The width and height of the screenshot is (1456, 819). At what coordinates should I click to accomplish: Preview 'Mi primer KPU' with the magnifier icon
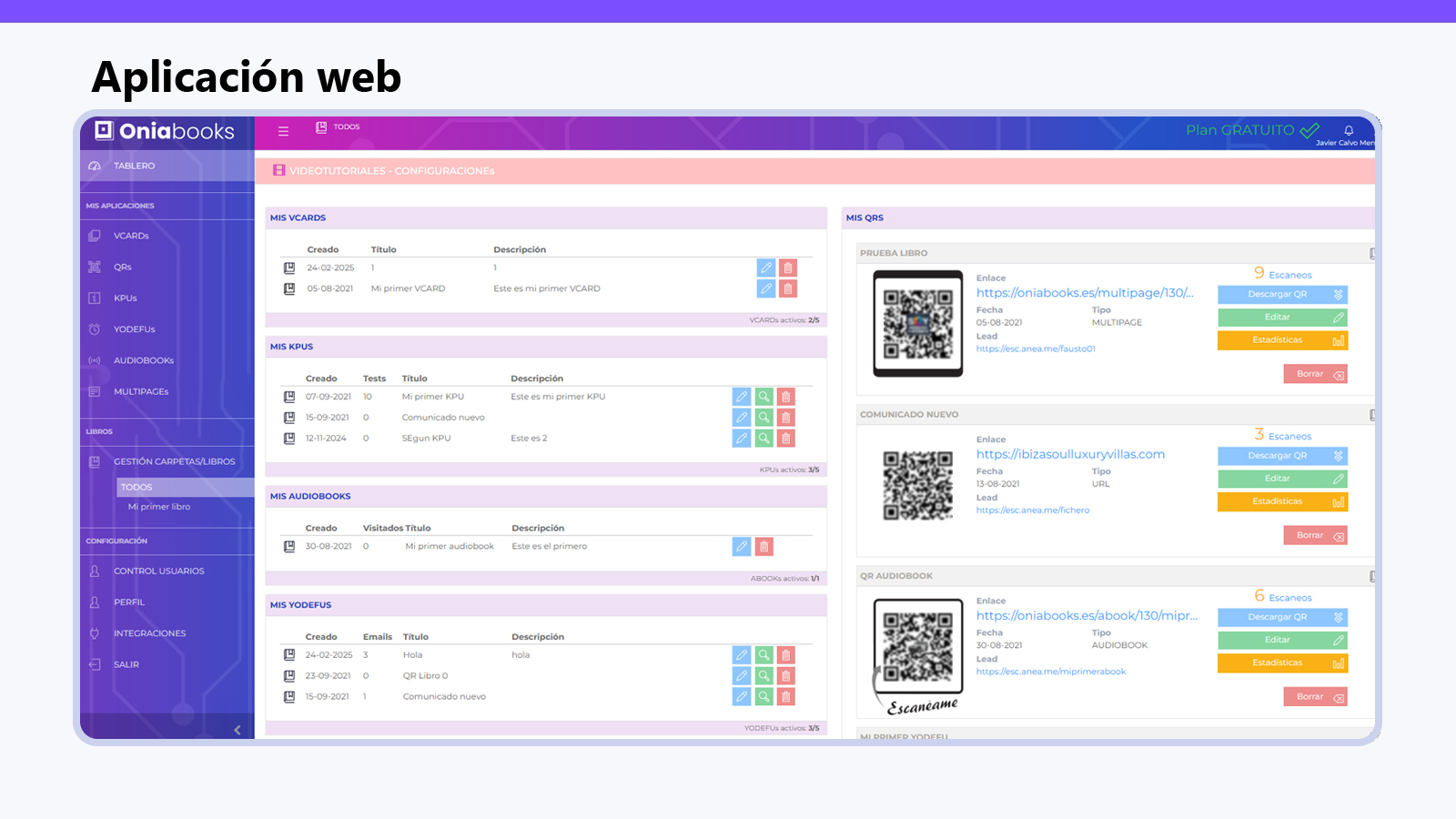click(763, 396)
